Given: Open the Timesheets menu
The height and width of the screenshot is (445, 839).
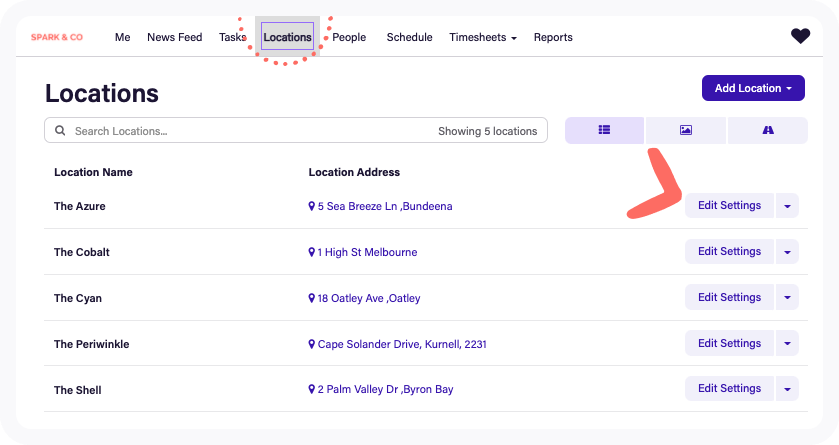Looking at the screenshot, I should click(x=483, y=37).
